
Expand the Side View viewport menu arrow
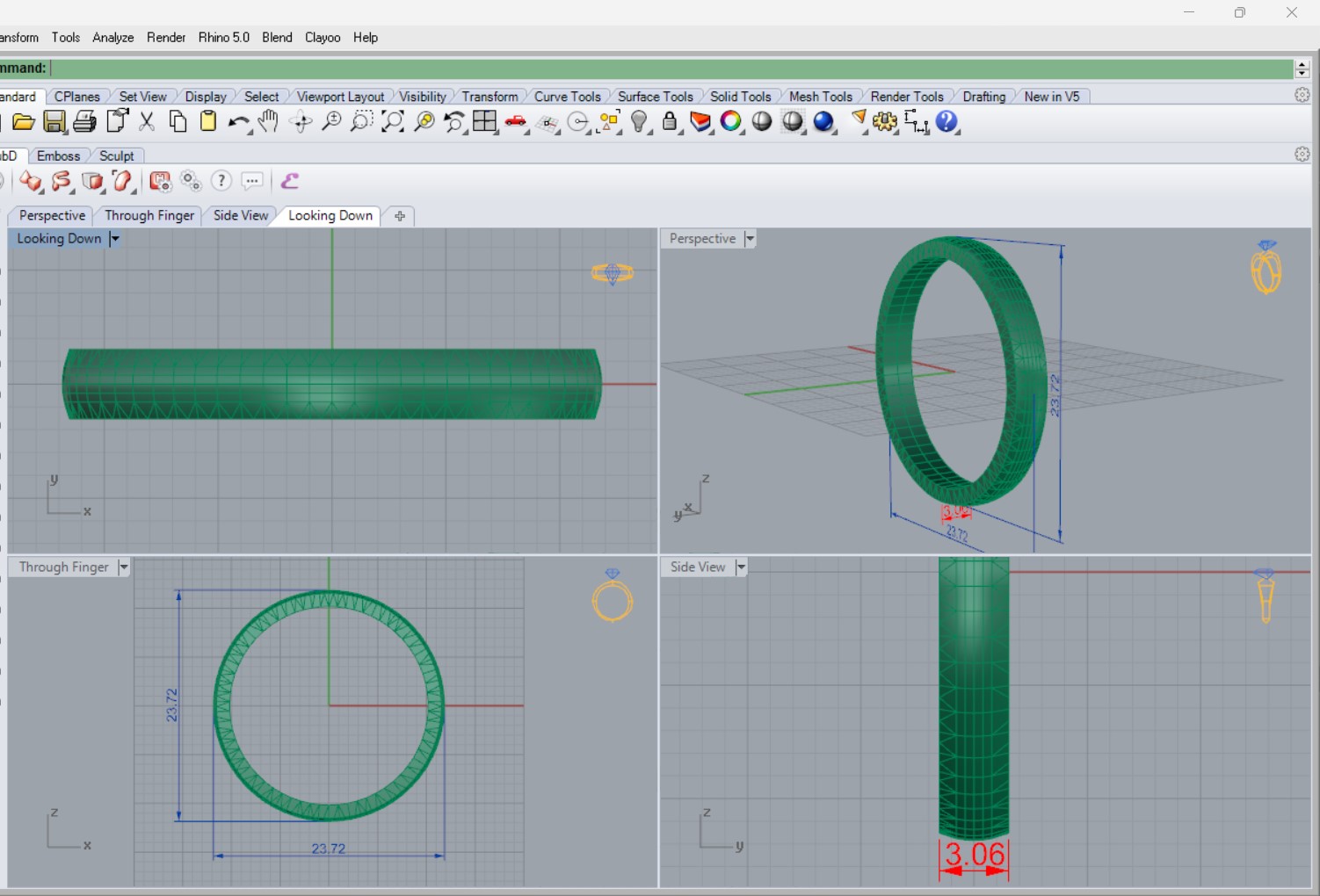(741, 567)
